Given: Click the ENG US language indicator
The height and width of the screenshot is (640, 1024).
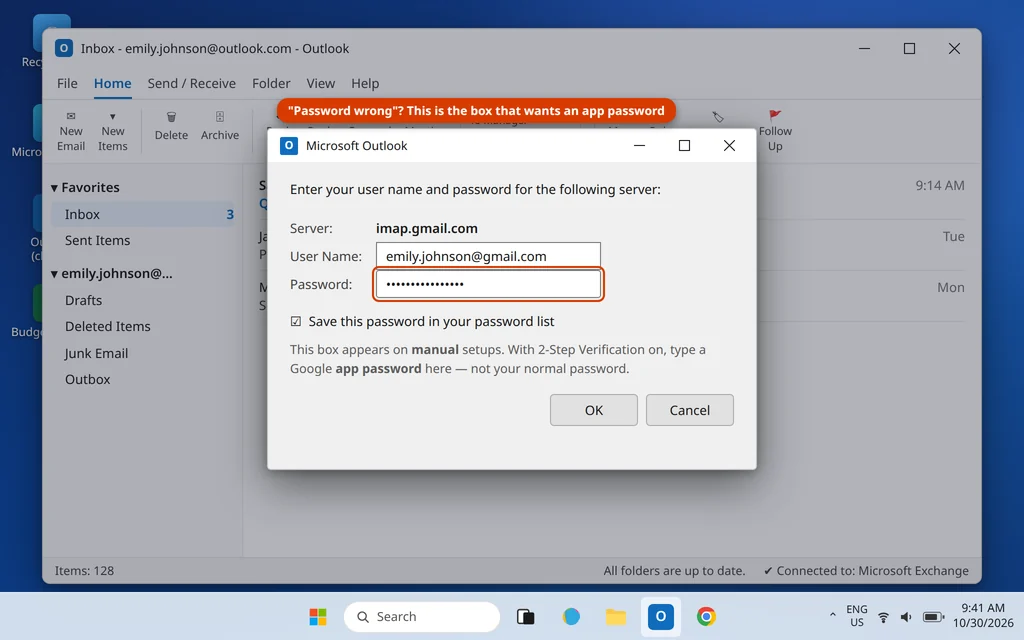Looking at the screenshot, I should [x=856, y=616].
